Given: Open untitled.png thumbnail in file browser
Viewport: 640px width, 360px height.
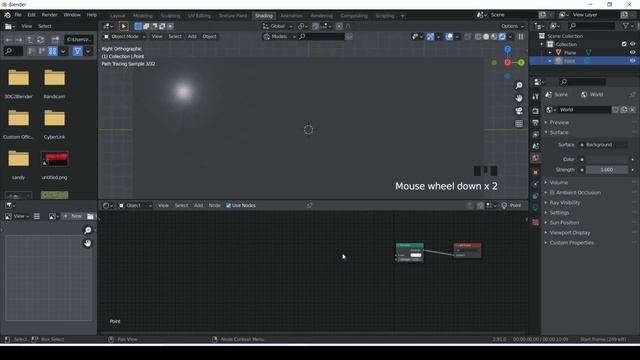Looking at the screenshot, I should pos(55,159).
